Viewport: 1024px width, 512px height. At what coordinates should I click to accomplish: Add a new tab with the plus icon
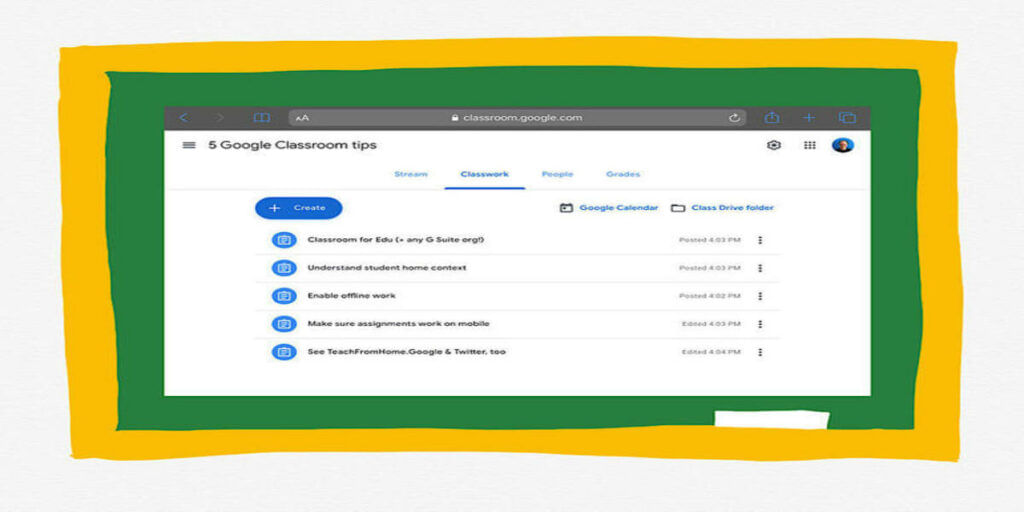click(x=809, y=118)
